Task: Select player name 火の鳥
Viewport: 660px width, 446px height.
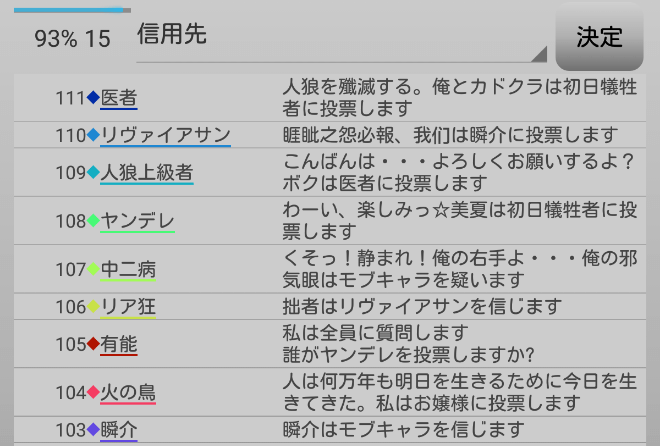Action: click(128, 392)
